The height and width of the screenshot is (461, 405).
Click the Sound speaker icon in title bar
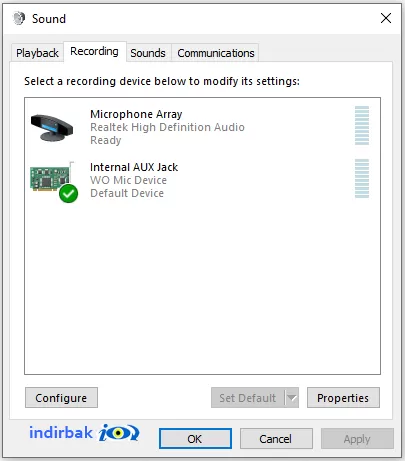point(19,18)
